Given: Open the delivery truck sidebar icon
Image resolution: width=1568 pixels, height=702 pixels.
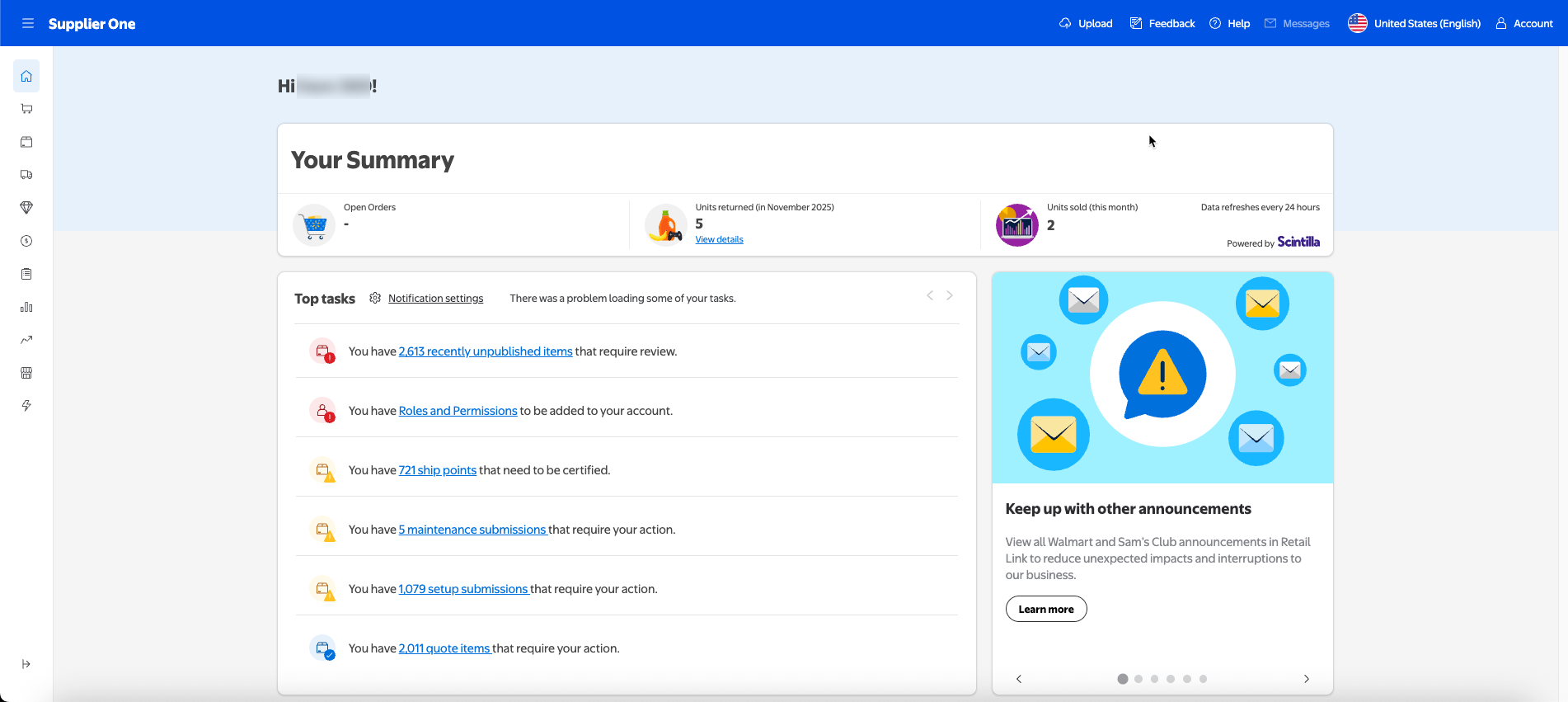Looking at the screenshot, I should coord(26,175).
